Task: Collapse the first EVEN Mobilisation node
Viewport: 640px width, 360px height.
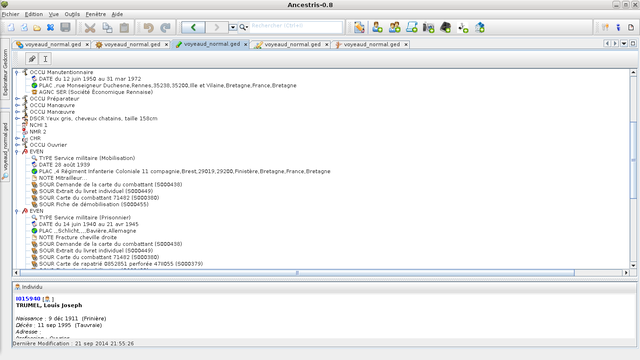Action: (x=17, y=151)
